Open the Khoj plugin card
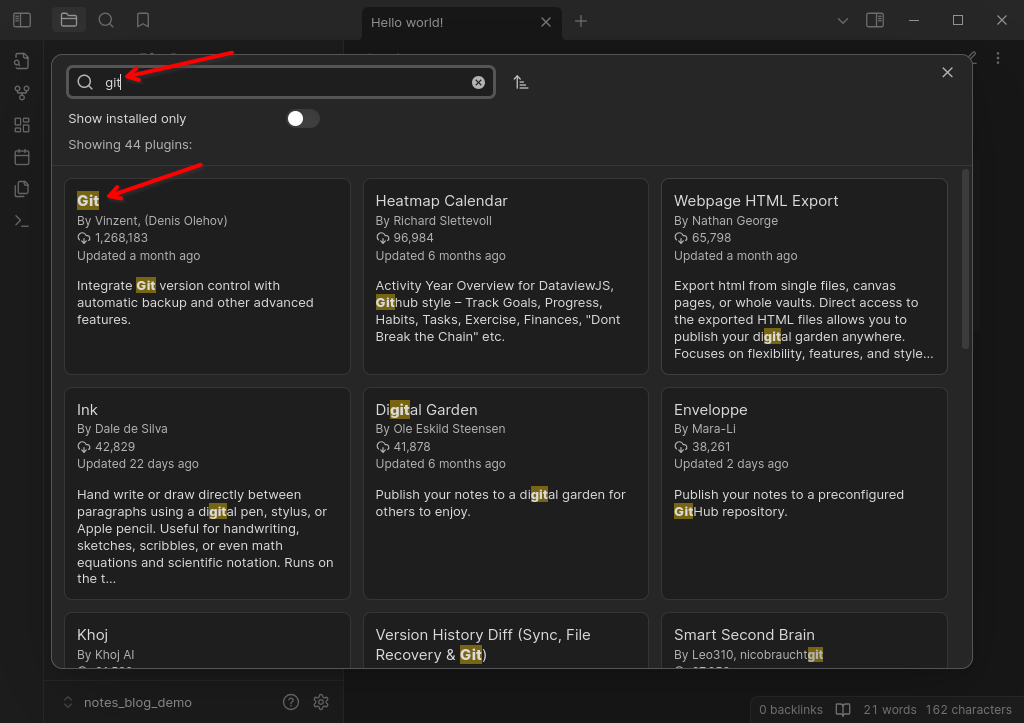 pos(207,640)
